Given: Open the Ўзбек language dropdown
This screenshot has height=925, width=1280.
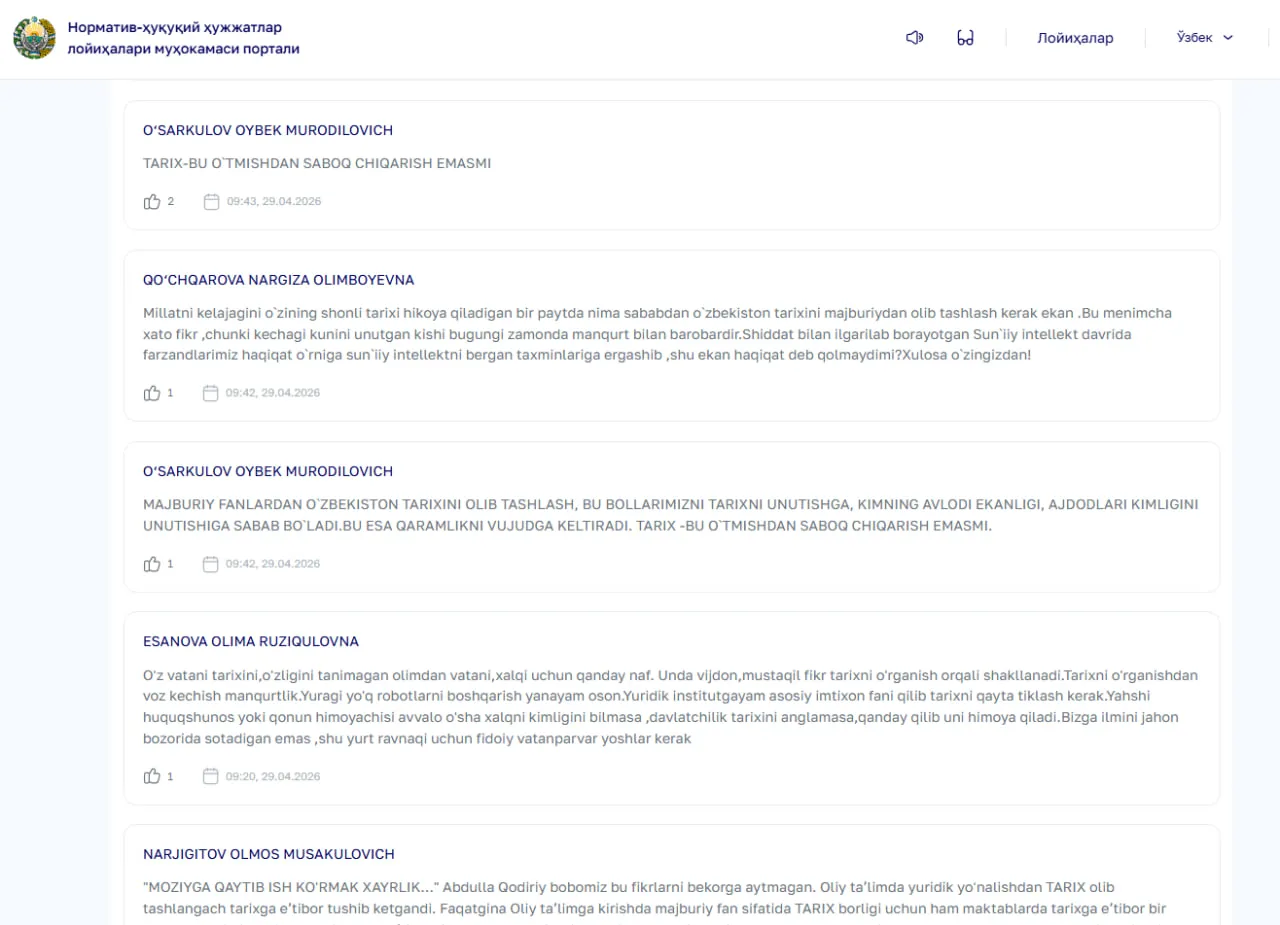Looking at the screenshot, I should pyautogui.click(x=1195, y=38).
